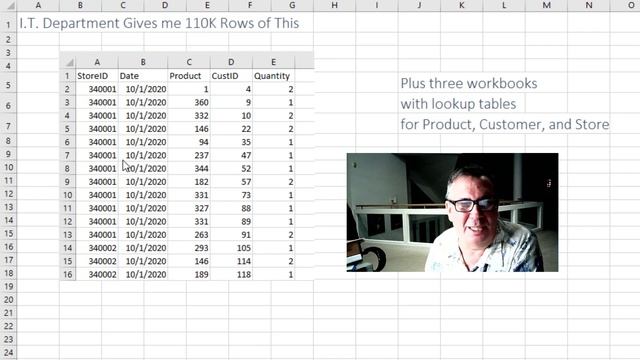Select worksheet column header N
The height and width of the screenshot is (360, 640).
click(589, 5)
